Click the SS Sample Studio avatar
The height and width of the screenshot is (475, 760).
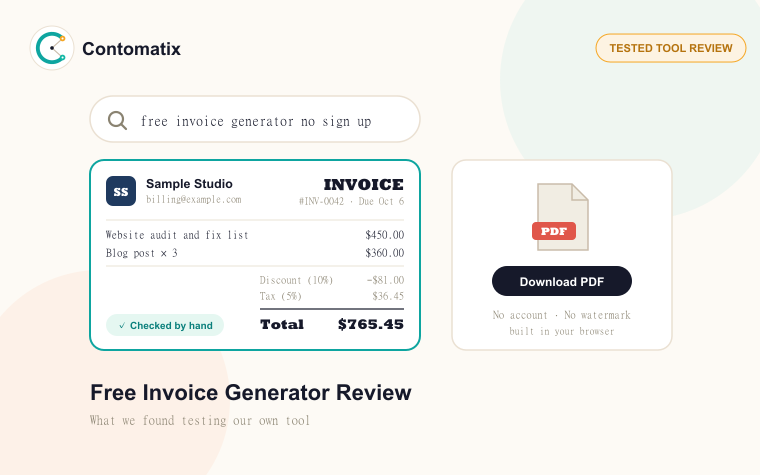click(x=121, y=191)
